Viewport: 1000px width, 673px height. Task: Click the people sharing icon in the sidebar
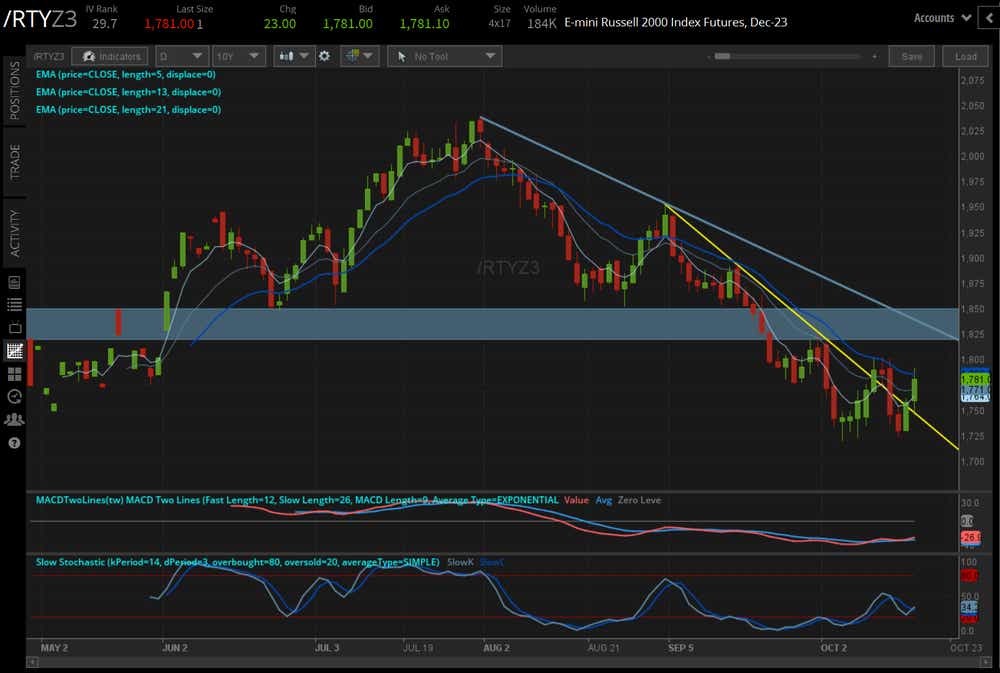click(13, 419)
